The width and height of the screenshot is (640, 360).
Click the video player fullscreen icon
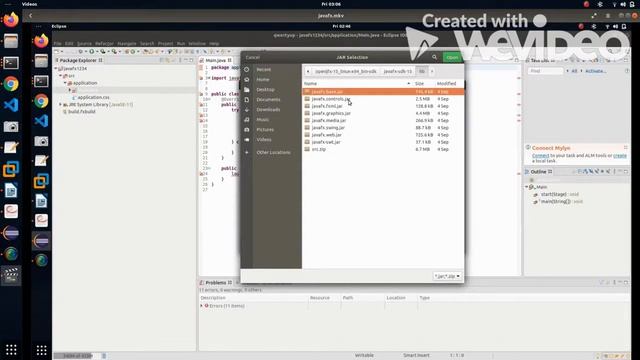pyautogui.click(x=594, y=16)
